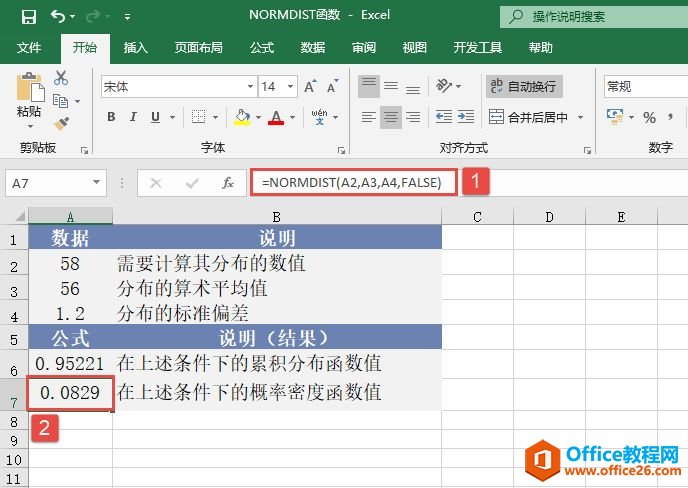The width and height of the screenshot is (688, 488).
Task: Open the Undo history dropdown arrow
Action: tap(73, 17)
